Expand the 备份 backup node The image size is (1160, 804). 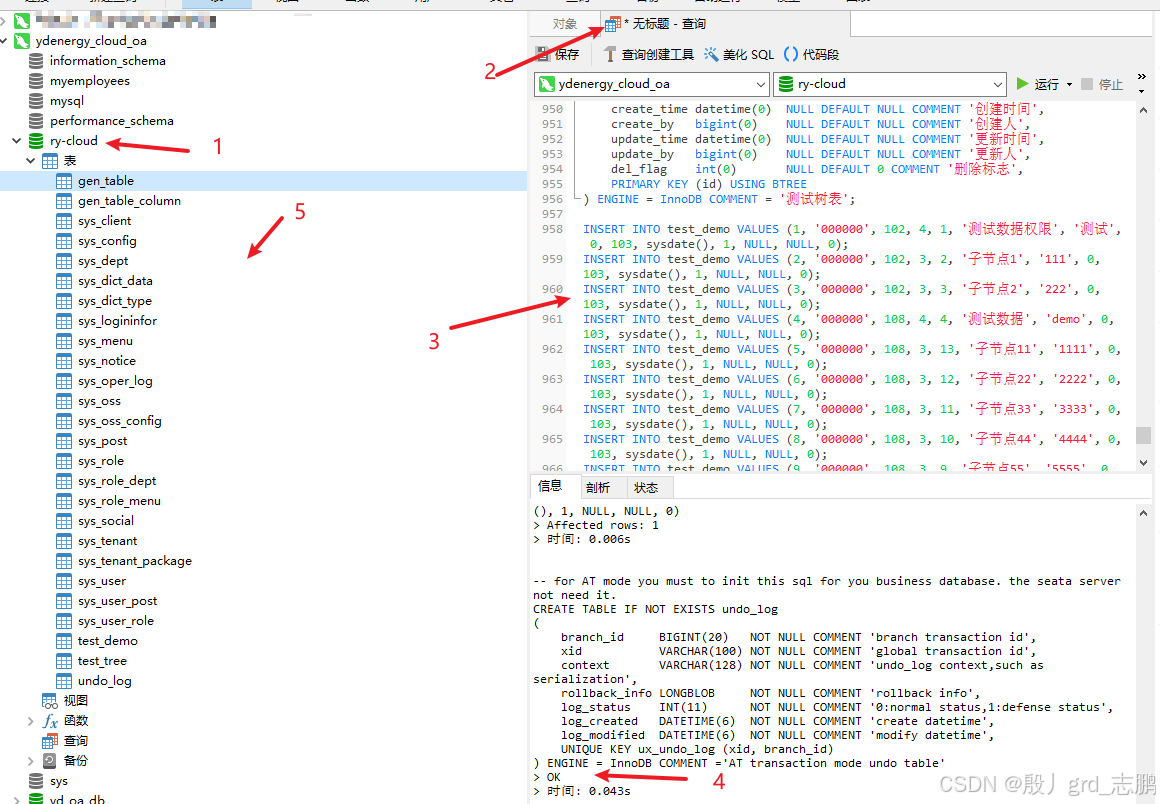click(x=30, y=760)
